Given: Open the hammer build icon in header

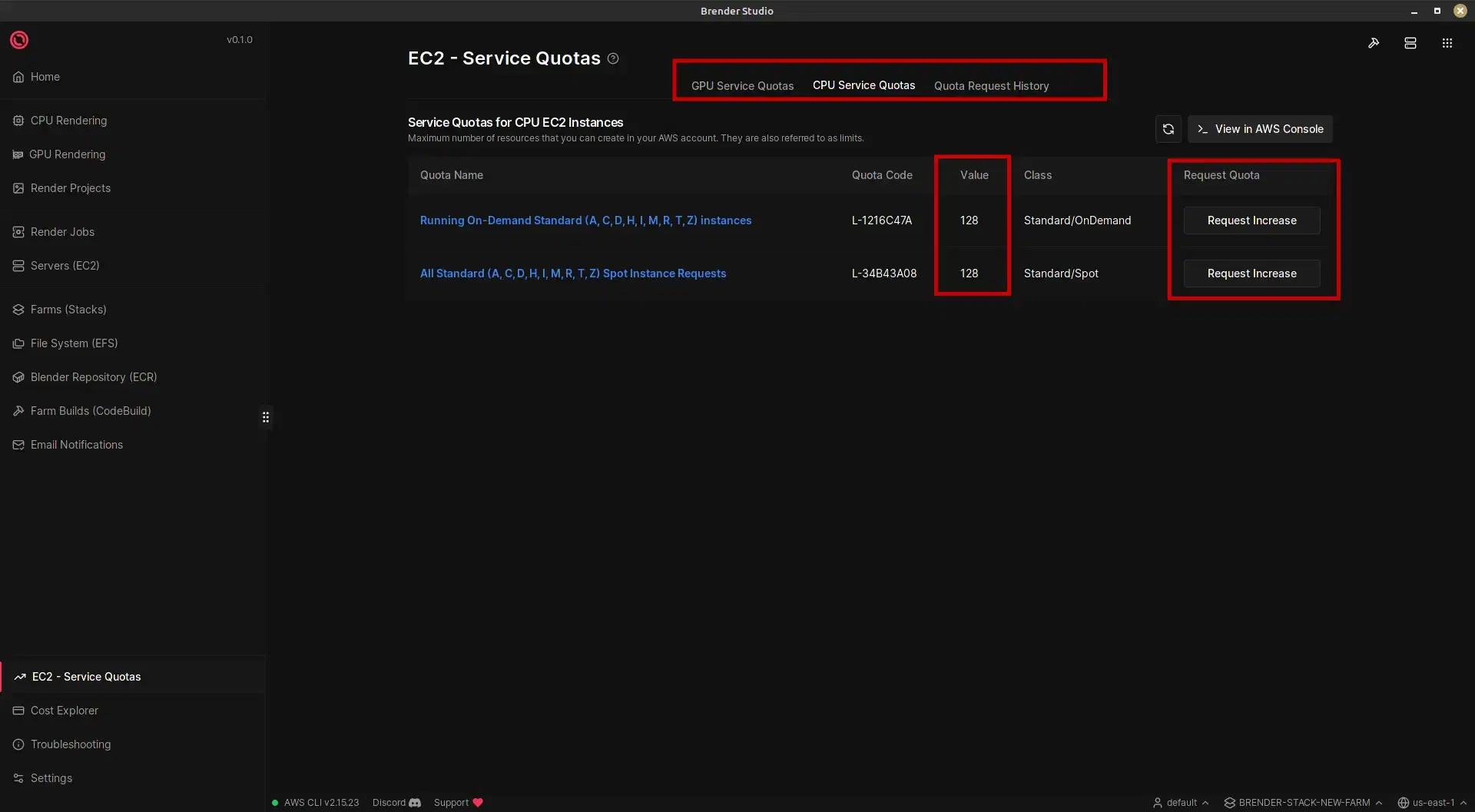Looking at the screenshot, I should (x=1374, y=43).
